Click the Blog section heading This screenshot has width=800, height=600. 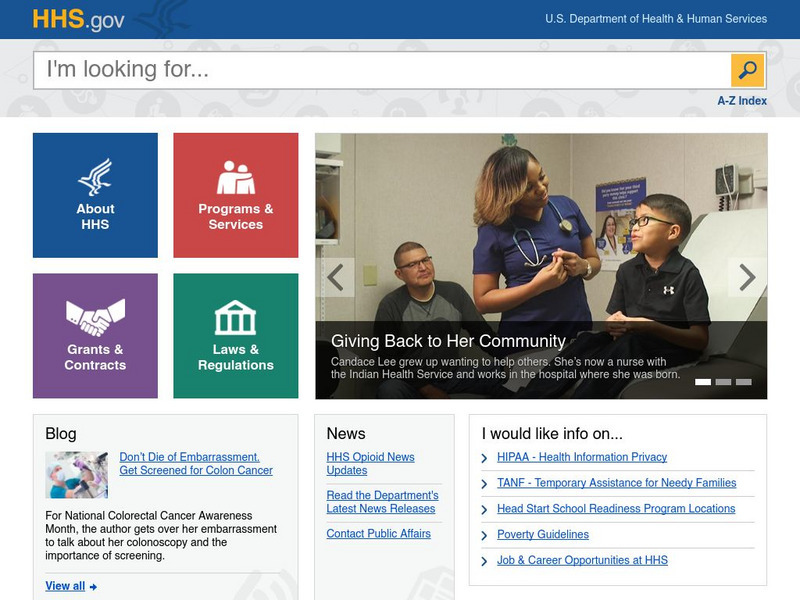[x=61, y=434]
